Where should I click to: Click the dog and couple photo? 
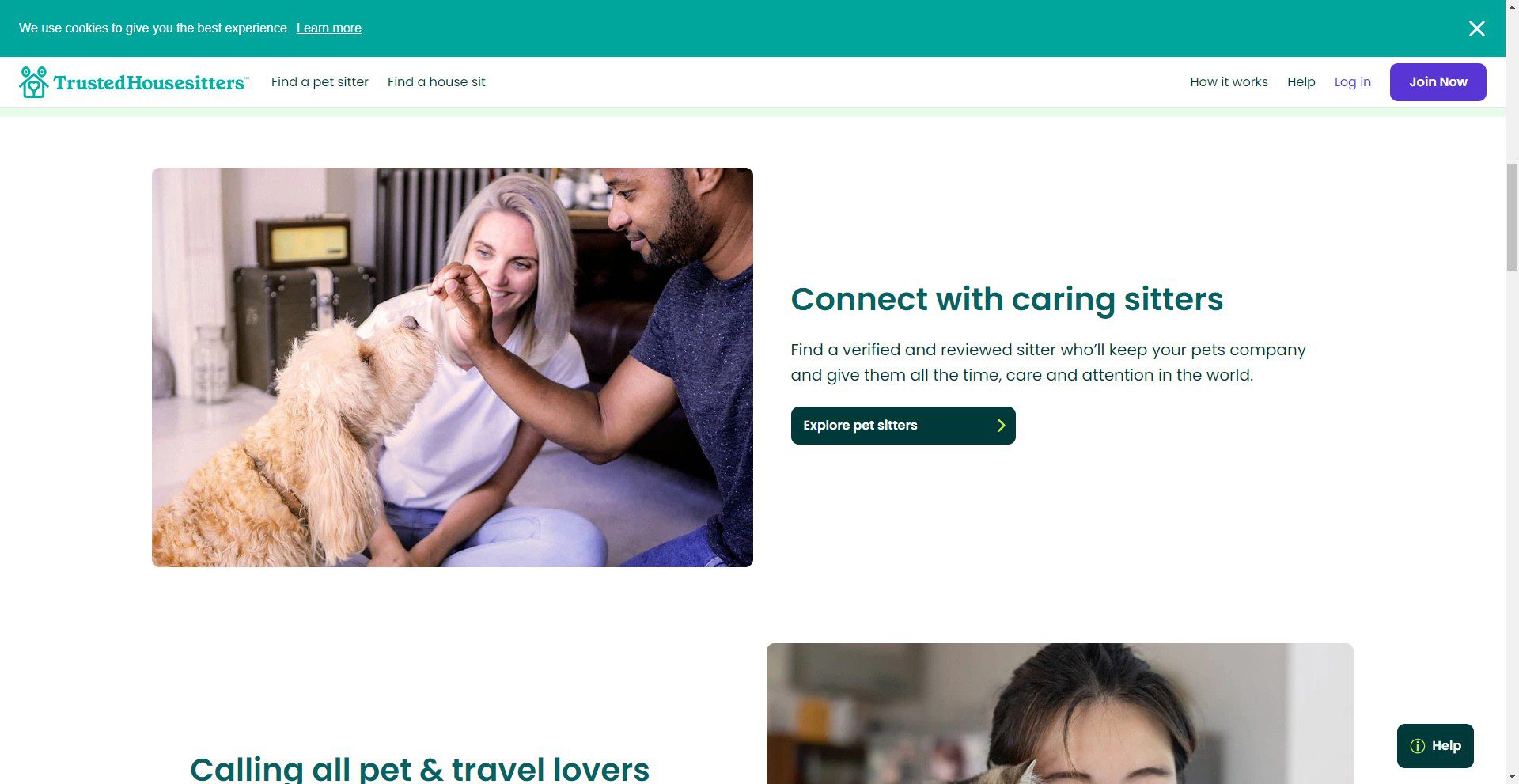453,367
